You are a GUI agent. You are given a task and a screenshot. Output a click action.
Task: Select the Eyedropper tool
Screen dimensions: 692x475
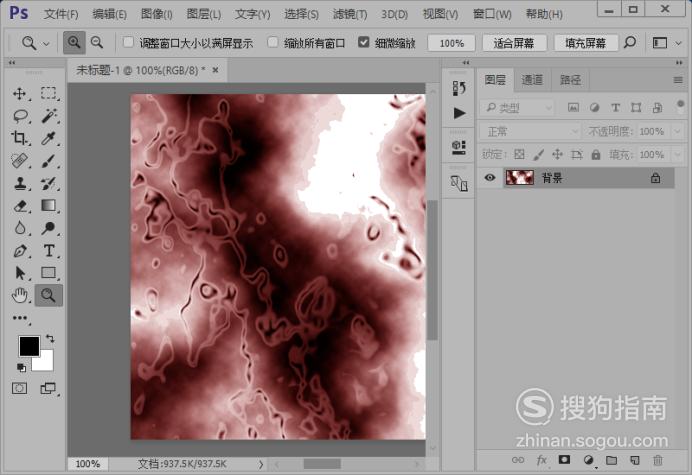(48, 138)
